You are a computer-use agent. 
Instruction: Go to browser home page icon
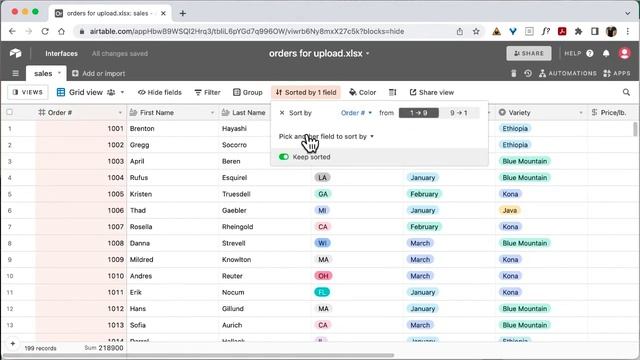[61, 31]
